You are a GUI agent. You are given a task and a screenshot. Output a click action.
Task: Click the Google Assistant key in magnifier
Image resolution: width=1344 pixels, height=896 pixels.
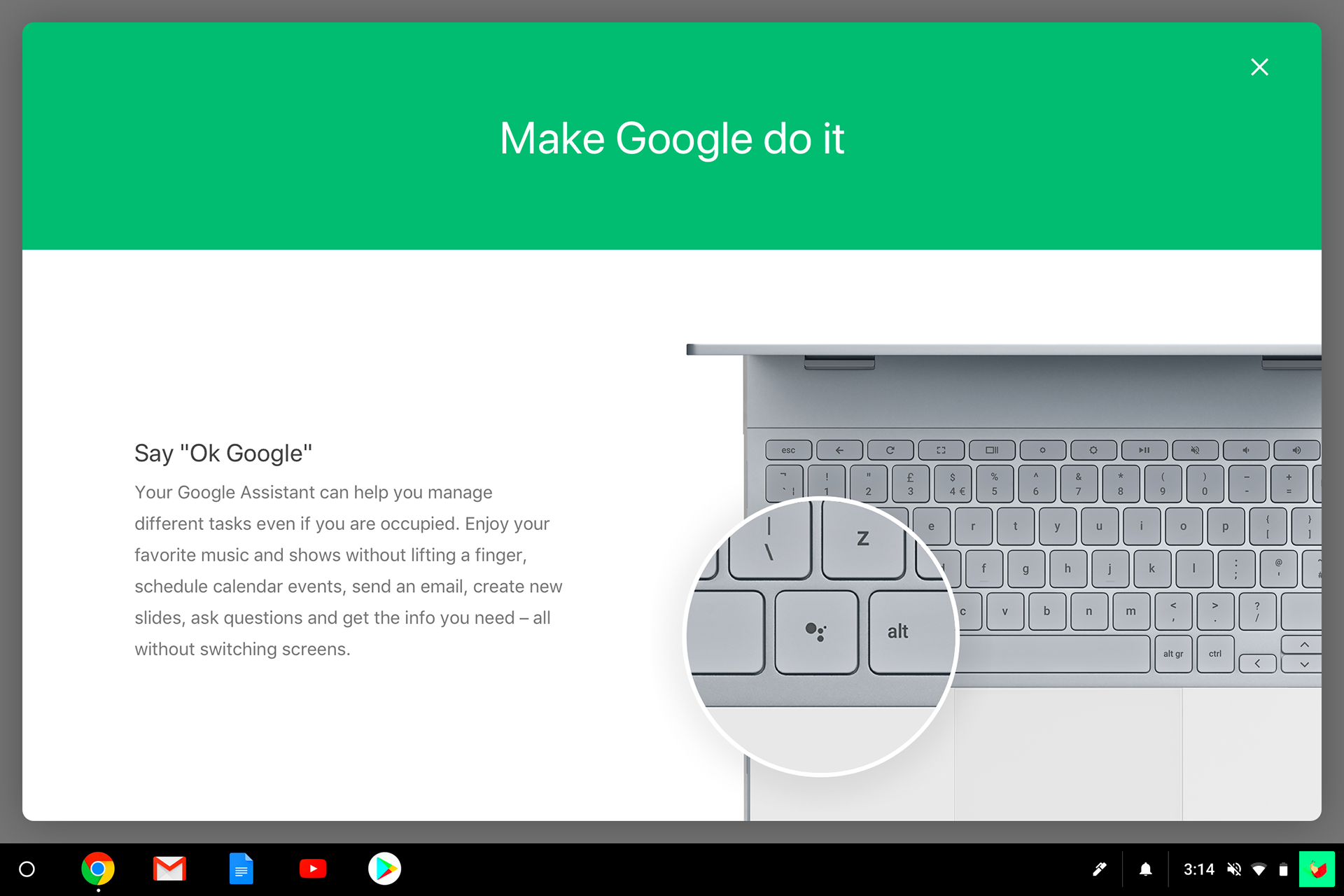point(816,632)
